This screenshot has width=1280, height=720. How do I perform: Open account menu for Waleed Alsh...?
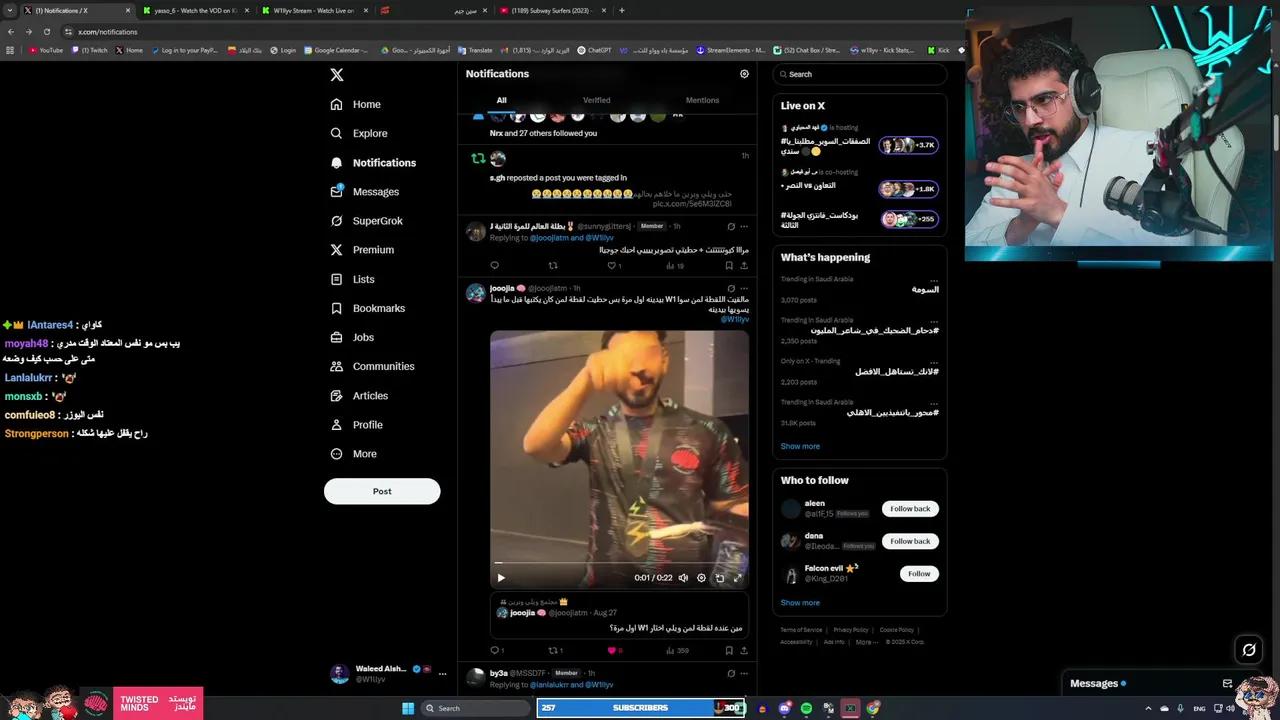[x=388, y=673]
